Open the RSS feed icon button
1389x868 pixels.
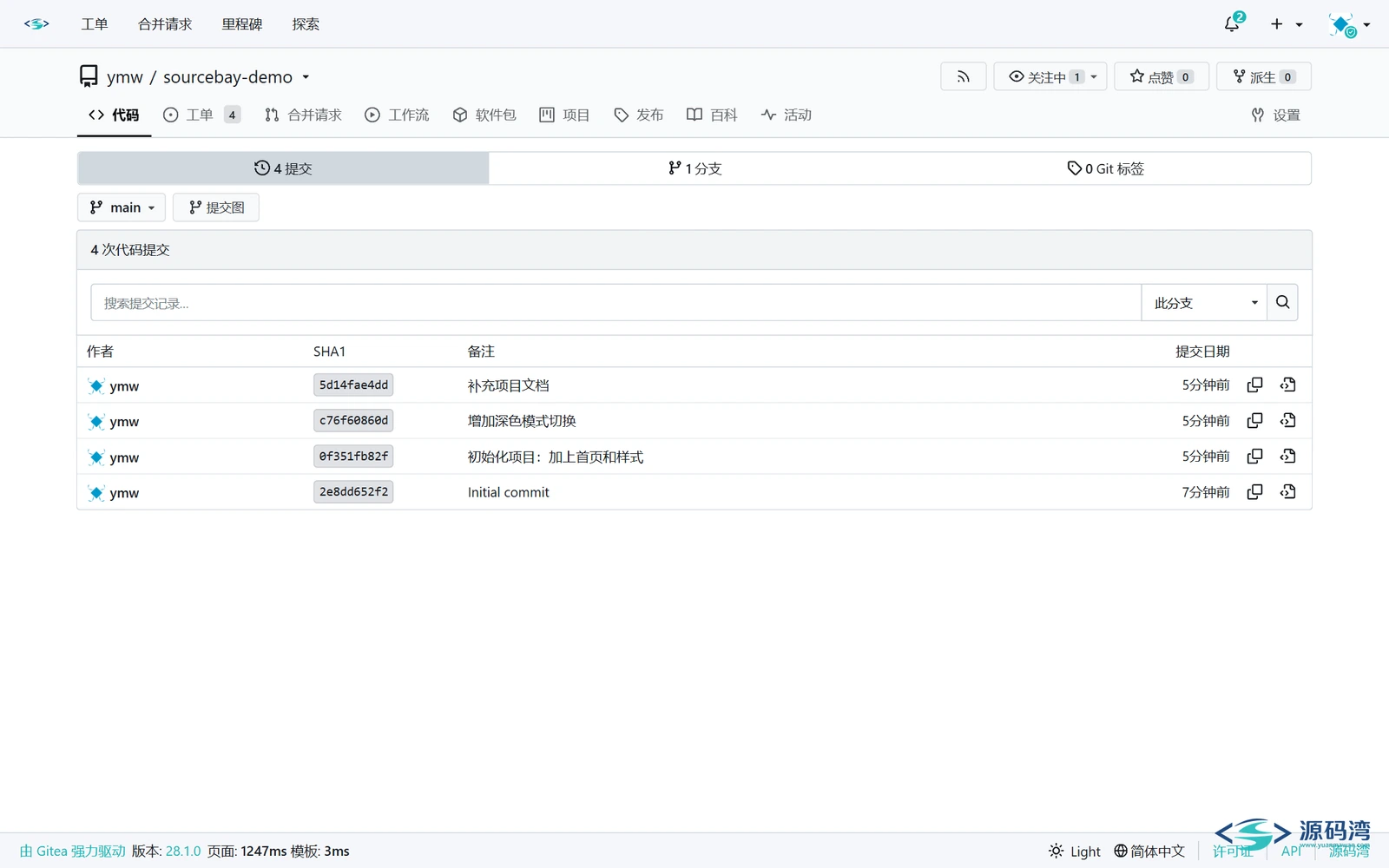pyautogui.click(x=963, y=76)
